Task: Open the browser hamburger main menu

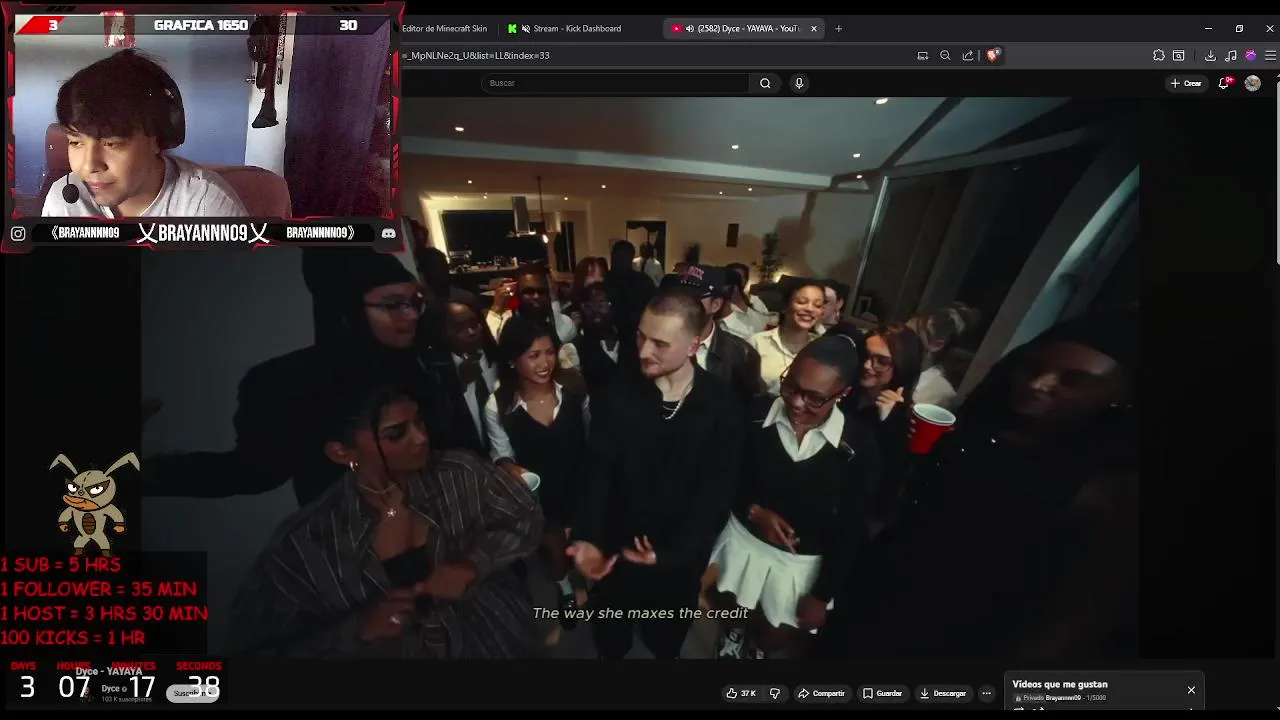Action: tap(1270, 56)
